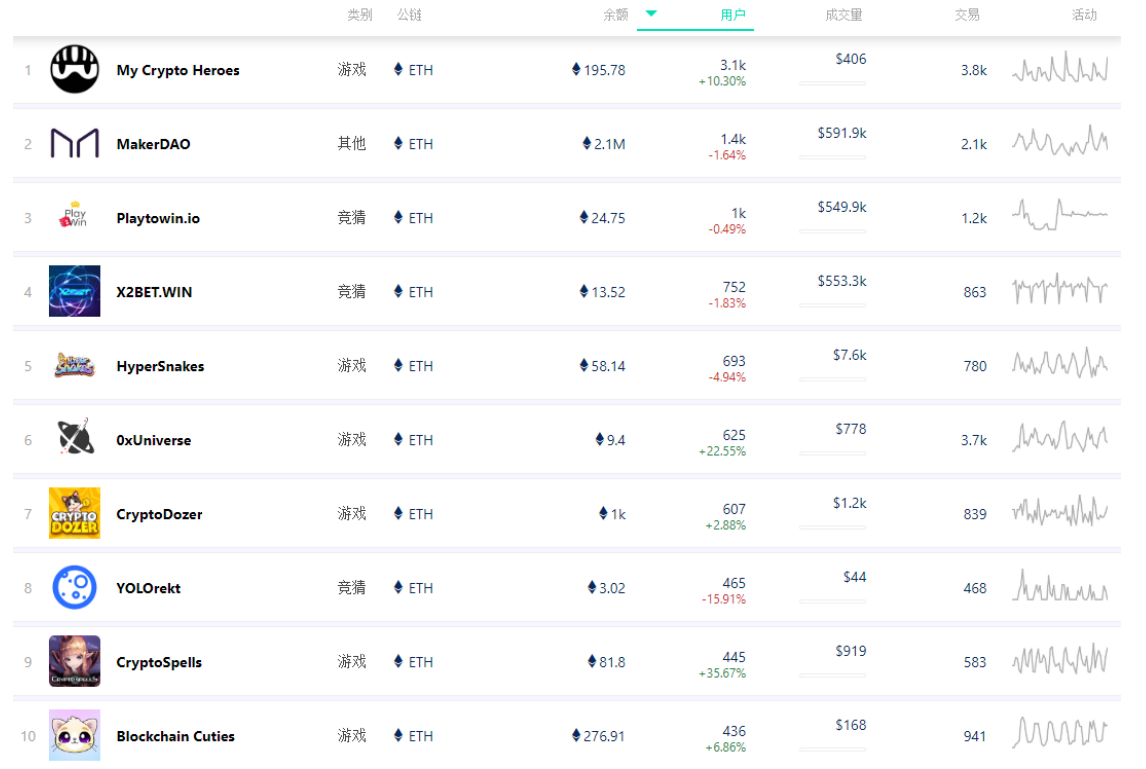The width and height of the screenshot is (1146, 769).
Task: Click the activity sparkline for Playtowin.io
Action: tap(1060, 215)
